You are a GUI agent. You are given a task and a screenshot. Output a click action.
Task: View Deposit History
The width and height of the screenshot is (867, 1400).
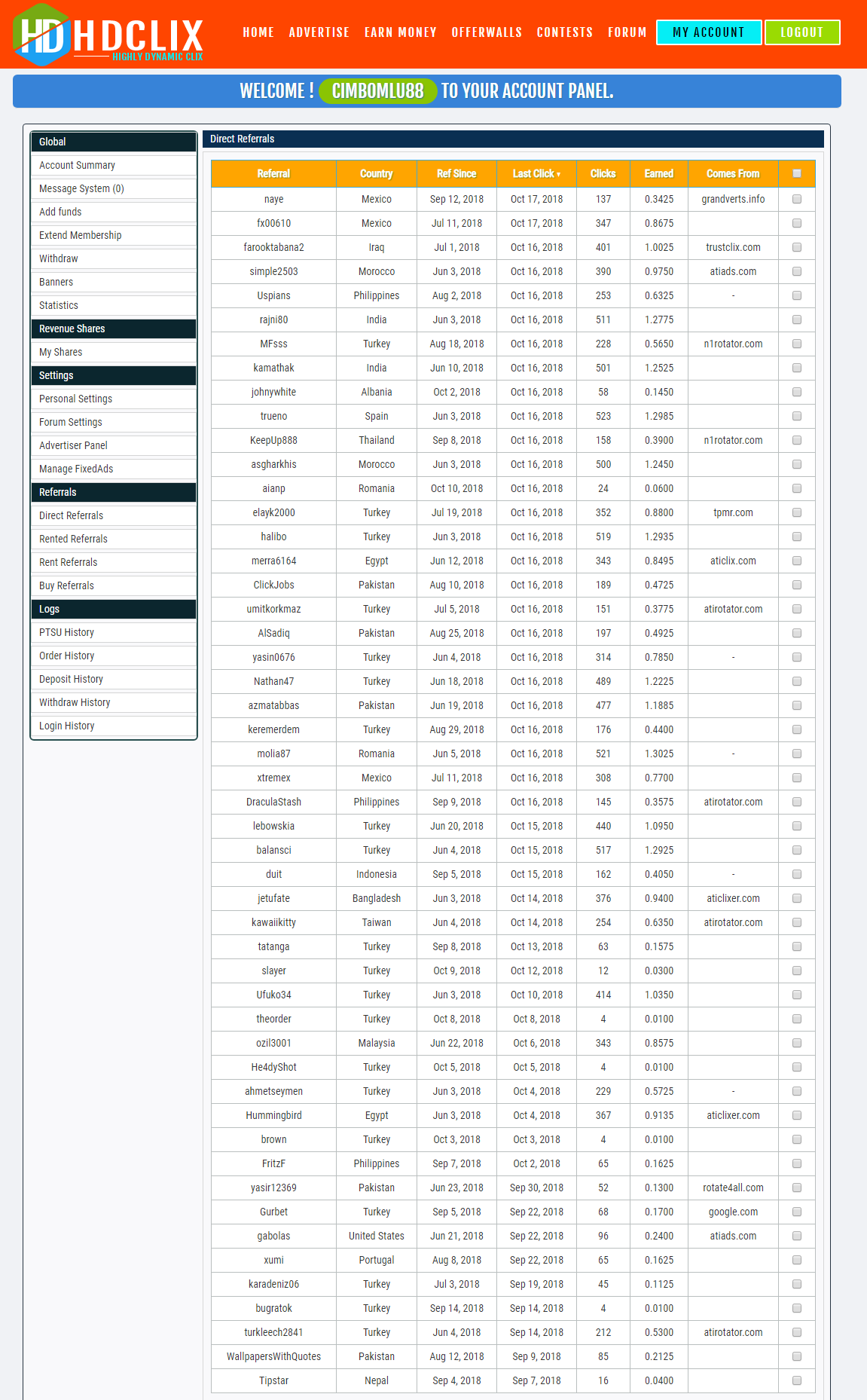[x=114, y=679]
